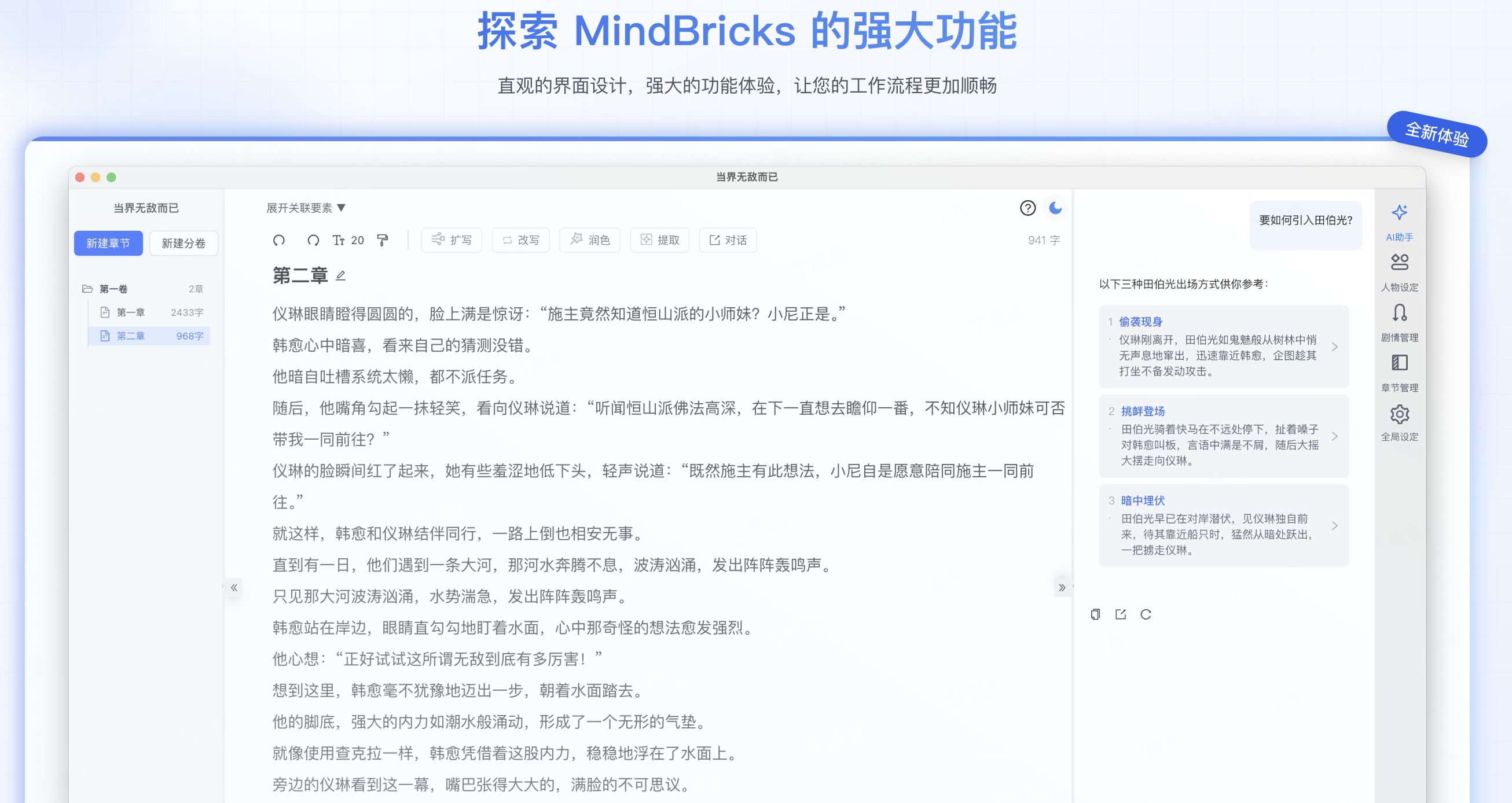Collapse the 第一卷 volume folder

[x=87, y=289]
